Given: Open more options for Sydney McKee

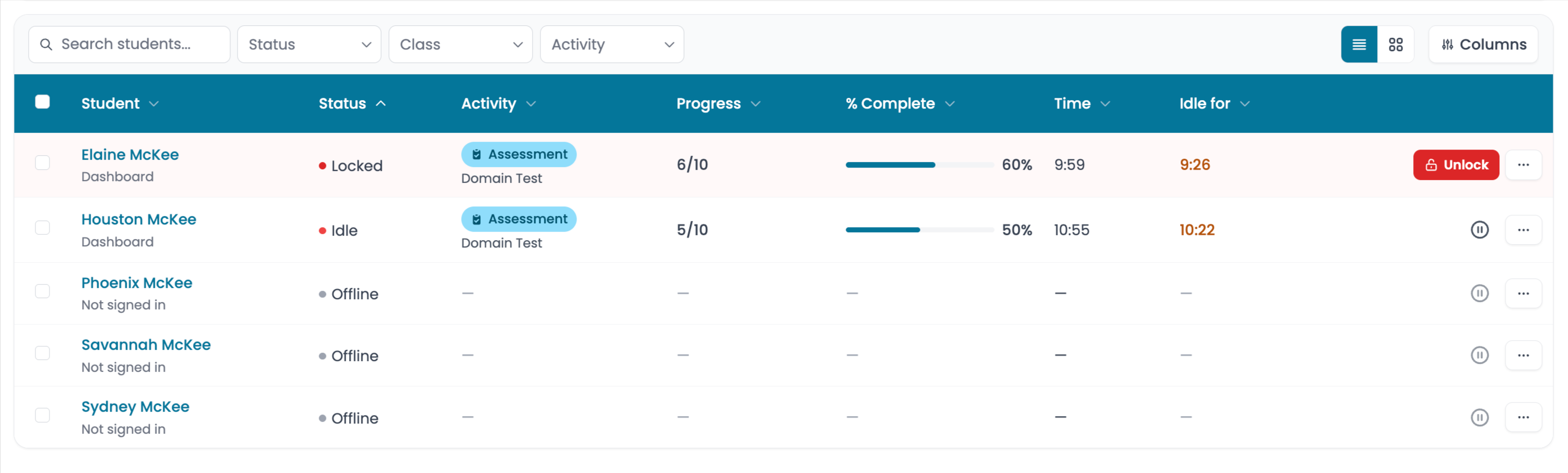Looking at the screenshot, I should [1523, 418].
